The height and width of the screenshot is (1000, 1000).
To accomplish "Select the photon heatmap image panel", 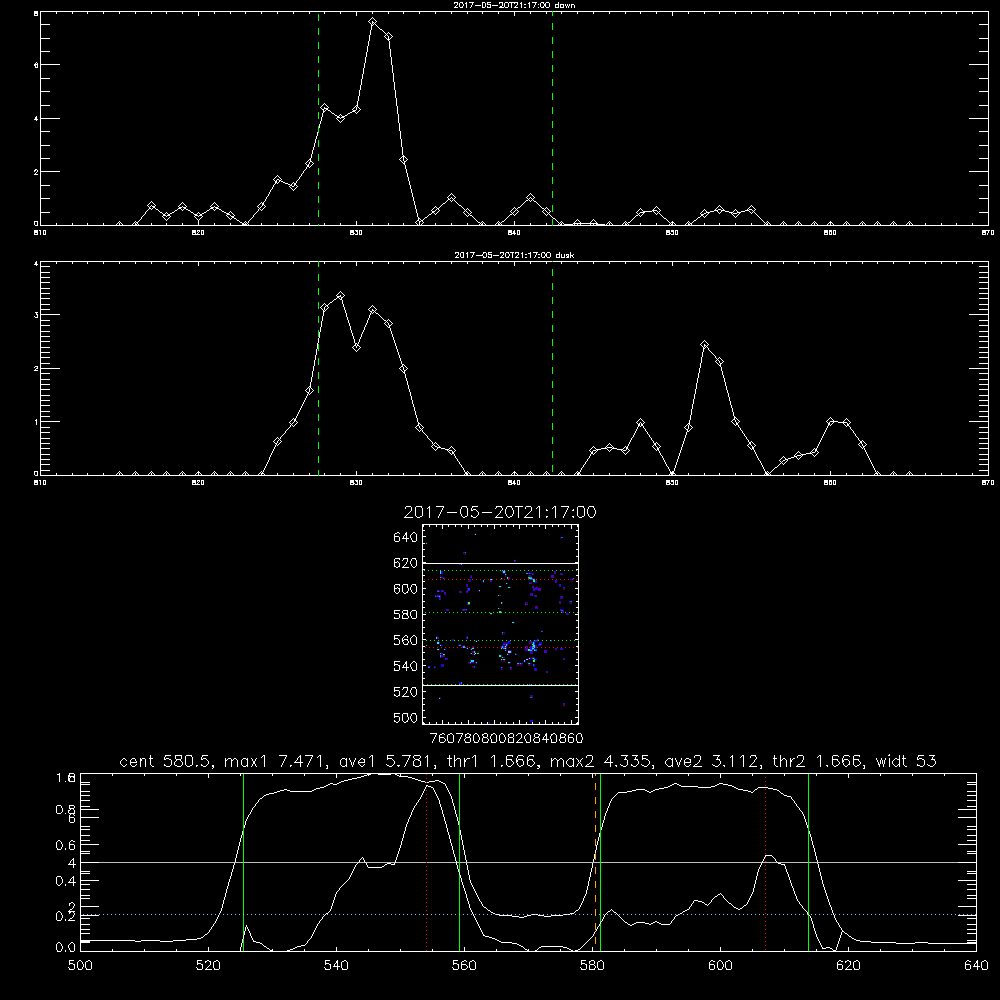I will point(500,624).
